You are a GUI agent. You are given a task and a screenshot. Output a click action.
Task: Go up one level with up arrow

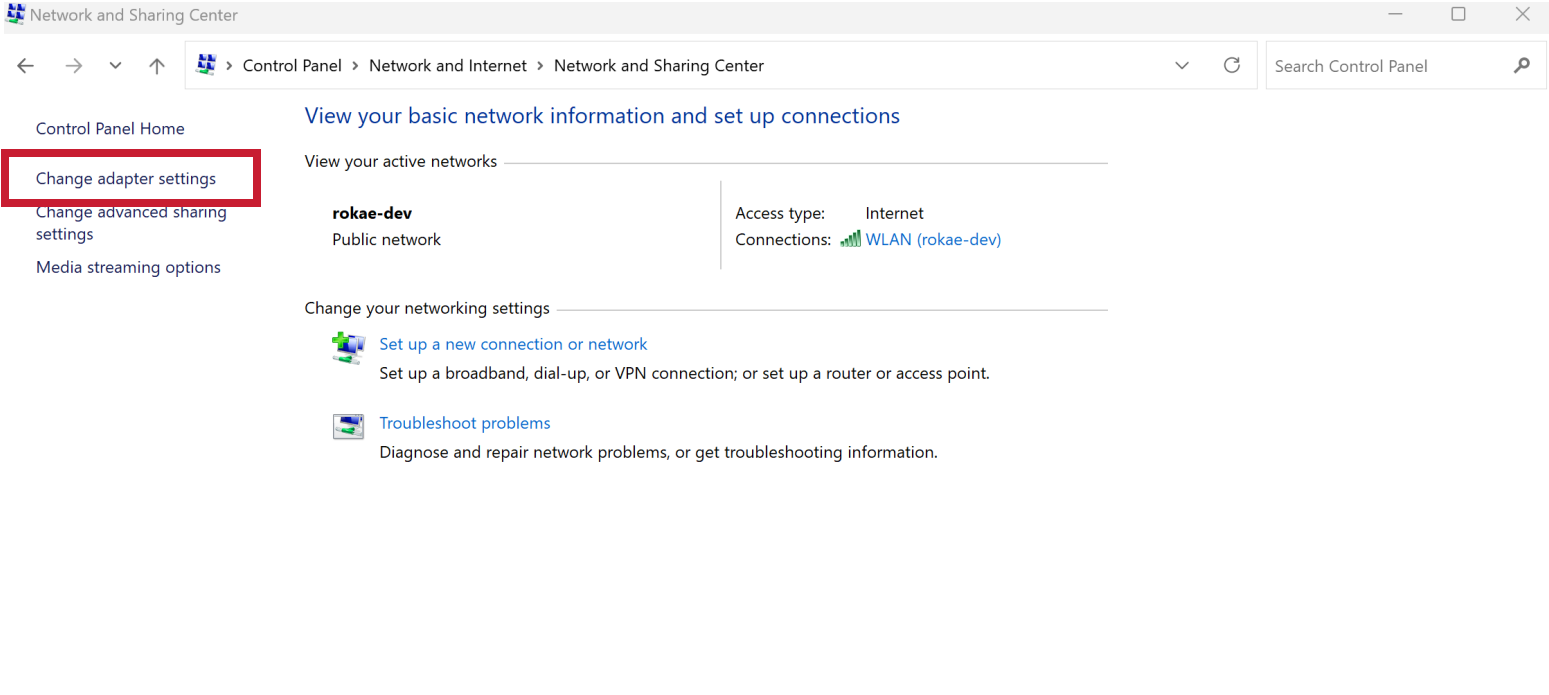(x=157, y=66)
